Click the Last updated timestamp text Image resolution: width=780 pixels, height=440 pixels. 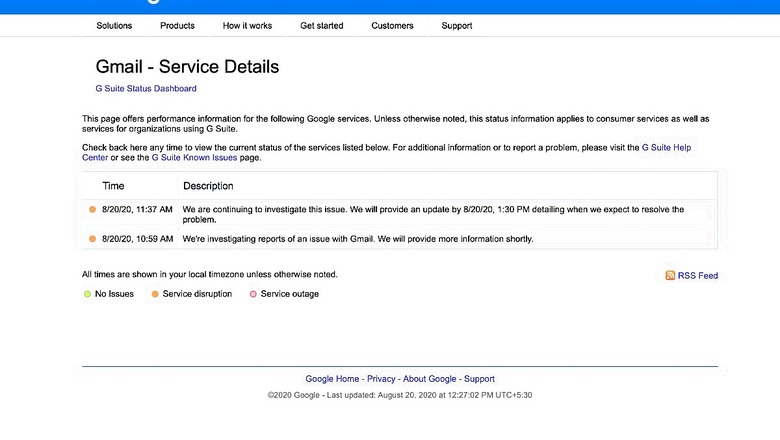pos(429,395)
